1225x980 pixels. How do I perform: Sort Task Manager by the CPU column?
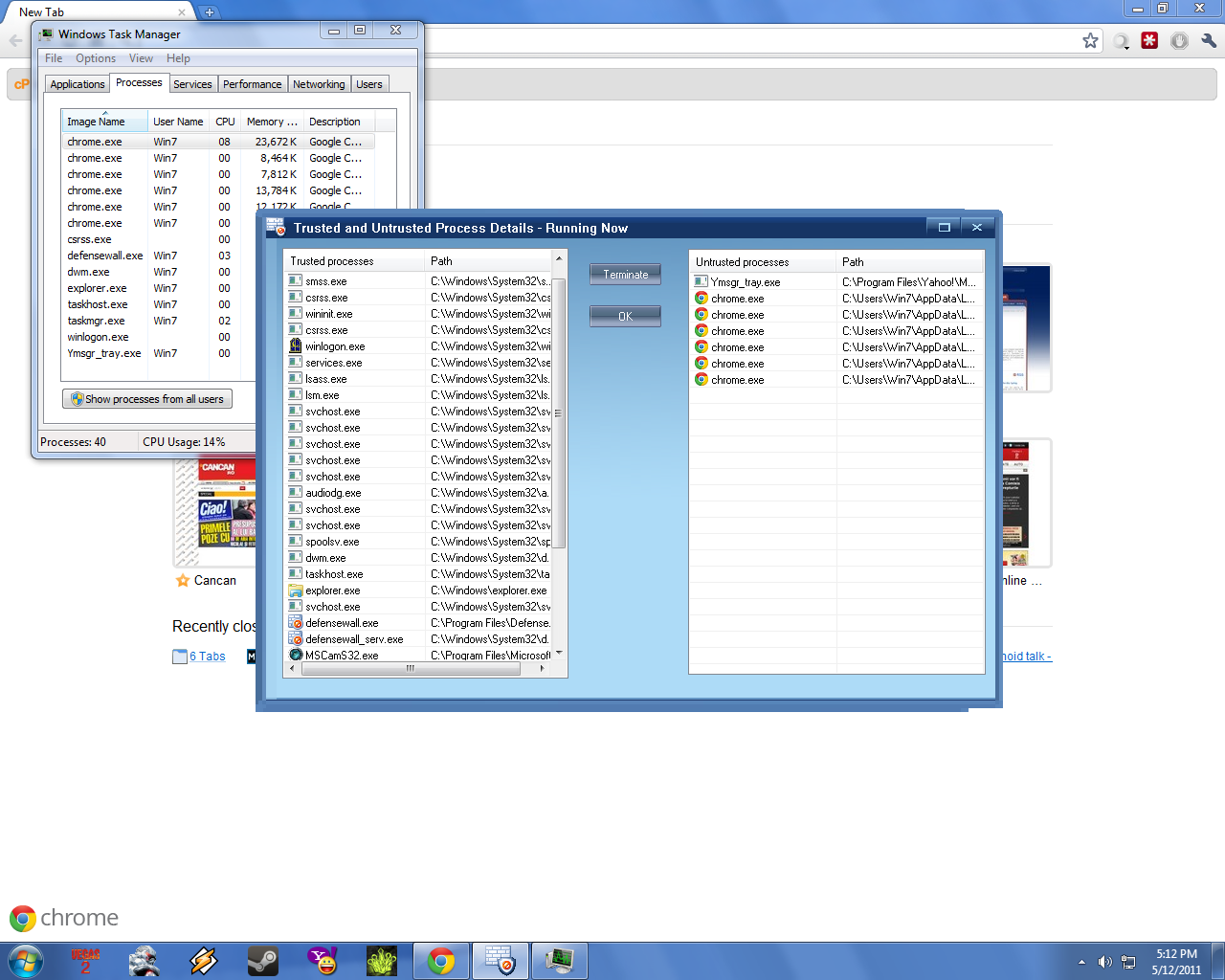pos(225,122)
